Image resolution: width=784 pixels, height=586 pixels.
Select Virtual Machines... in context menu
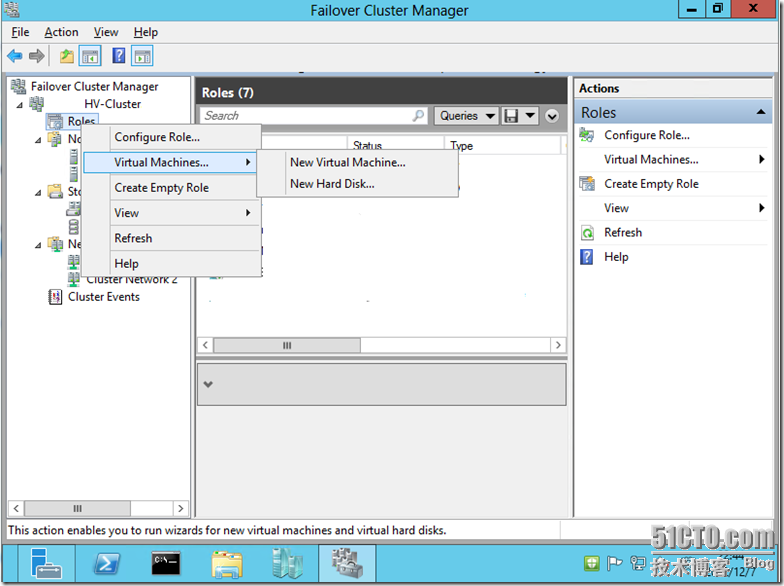(170, 162)
